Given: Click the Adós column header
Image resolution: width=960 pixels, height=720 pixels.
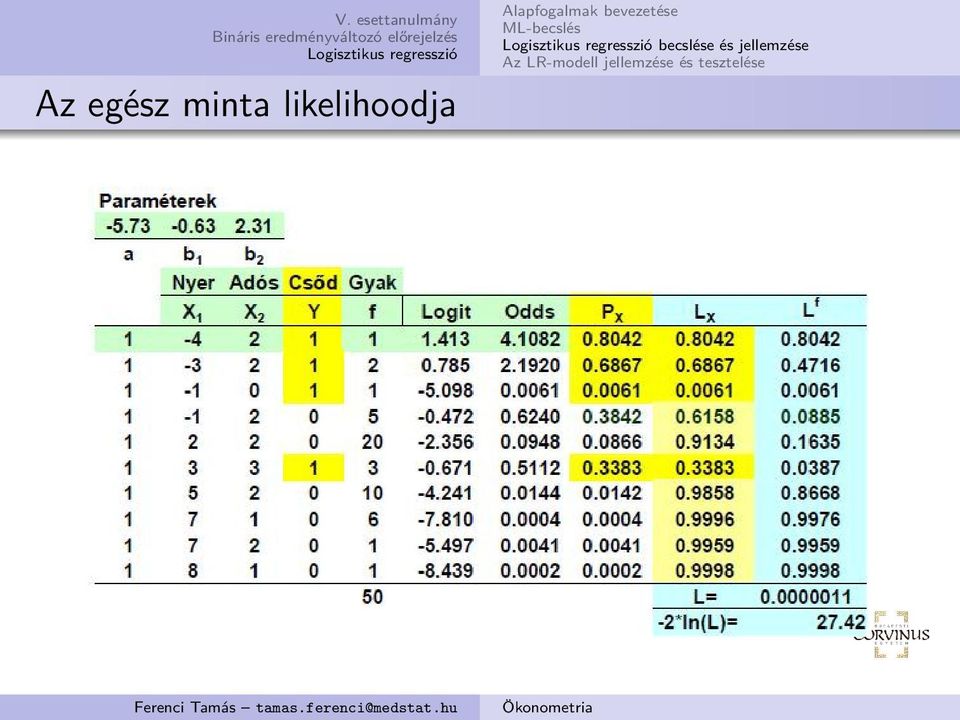Looking at the screenshot, I should tap(254, 283).
